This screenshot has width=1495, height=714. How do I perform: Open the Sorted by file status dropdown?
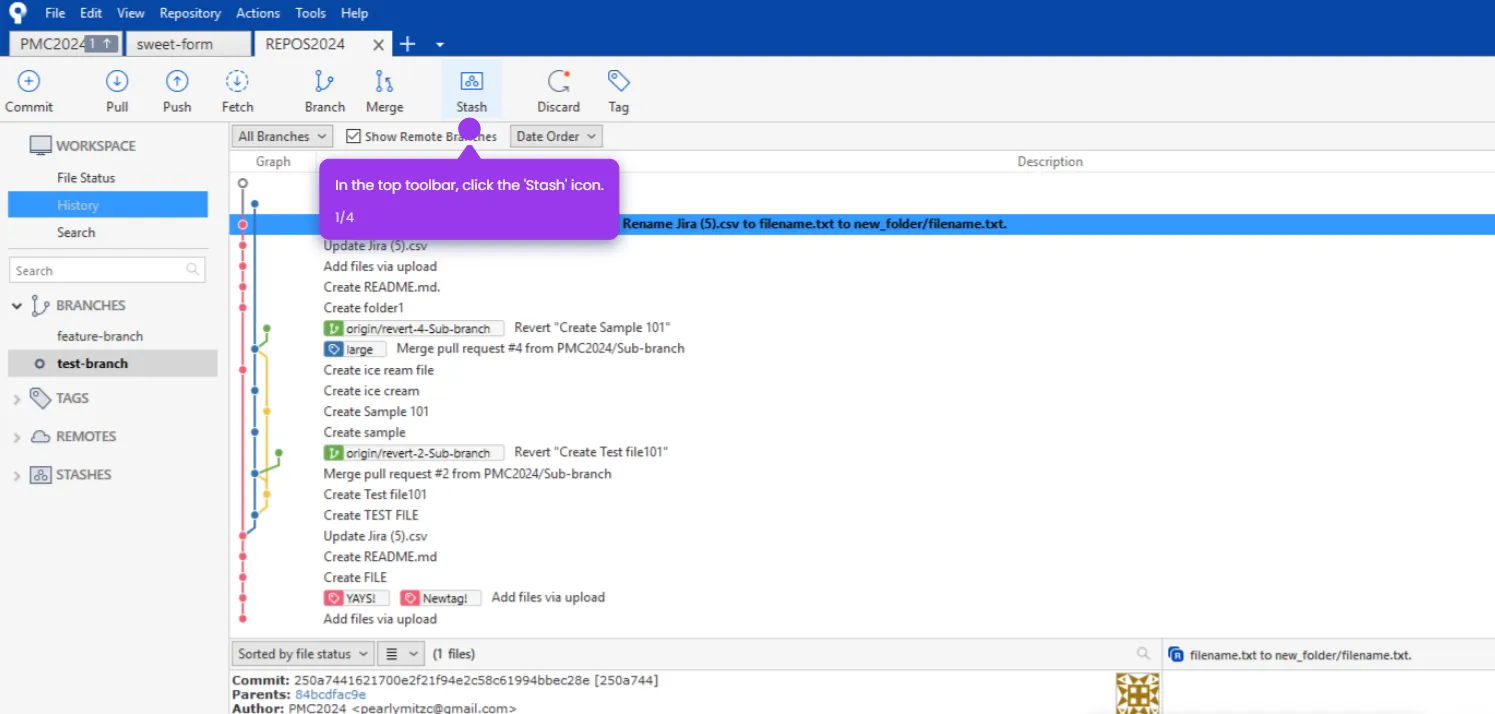303,654
